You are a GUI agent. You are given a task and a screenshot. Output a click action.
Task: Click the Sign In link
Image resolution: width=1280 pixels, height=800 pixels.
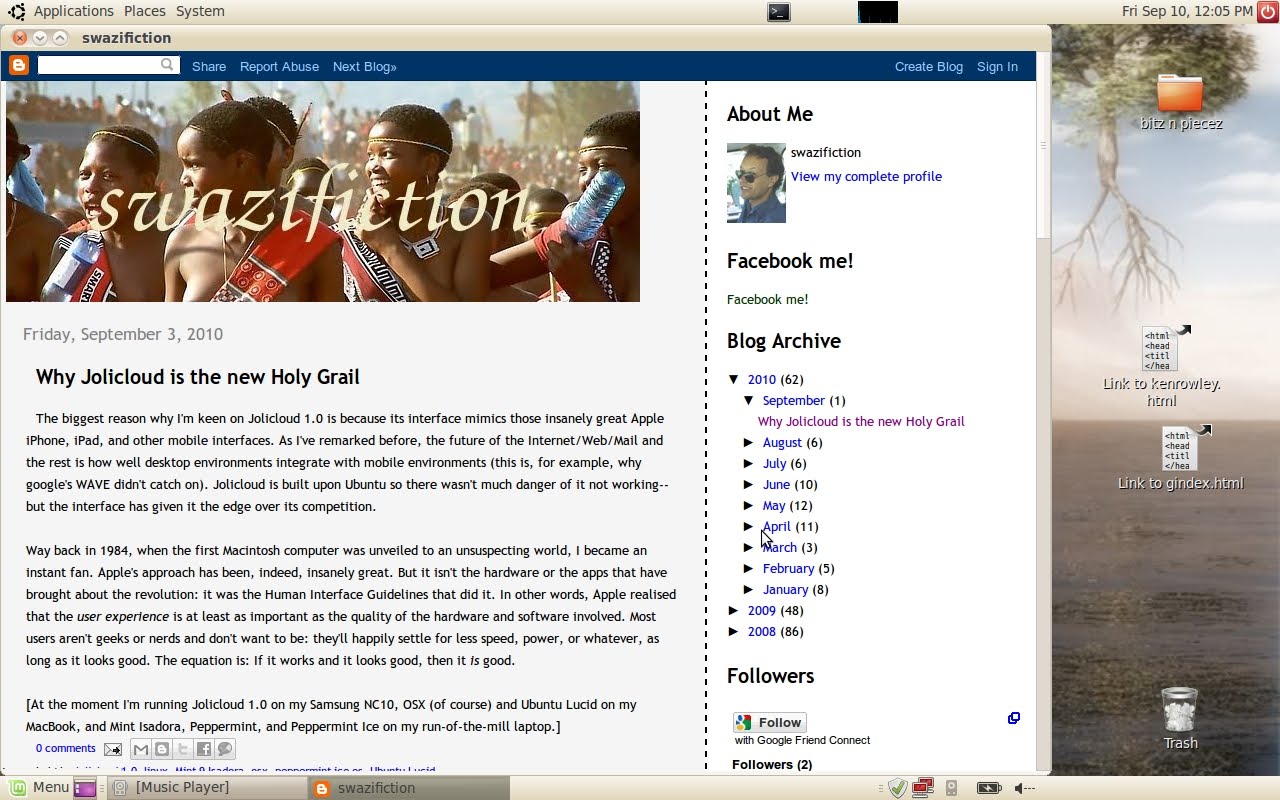(997, 66)
